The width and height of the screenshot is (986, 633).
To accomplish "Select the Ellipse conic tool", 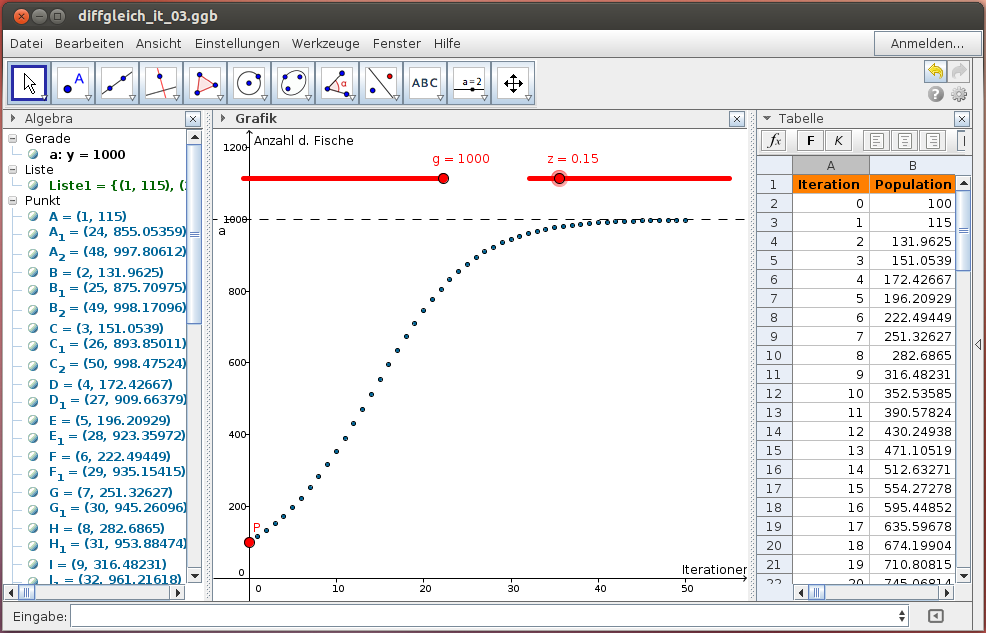I will (x=293, y=83).
